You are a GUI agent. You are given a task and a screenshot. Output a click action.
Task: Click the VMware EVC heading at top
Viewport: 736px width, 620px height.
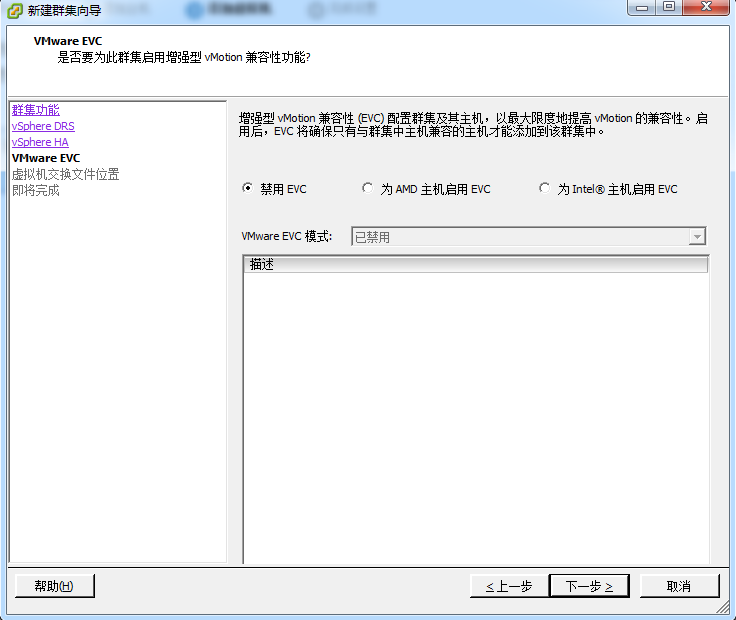point(68,41)
